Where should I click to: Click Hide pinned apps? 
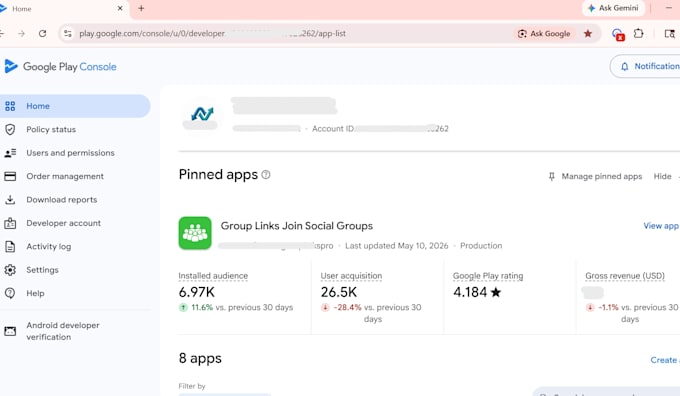tap(662, 176)
